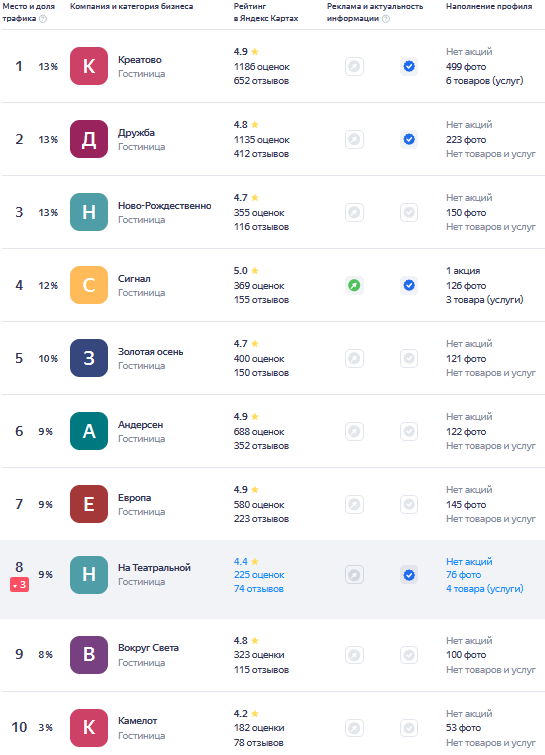The width and height of the screenshot is (545, 755).
Task: Click the company name 'Дружба'
Action: click(x=136, y=133)
